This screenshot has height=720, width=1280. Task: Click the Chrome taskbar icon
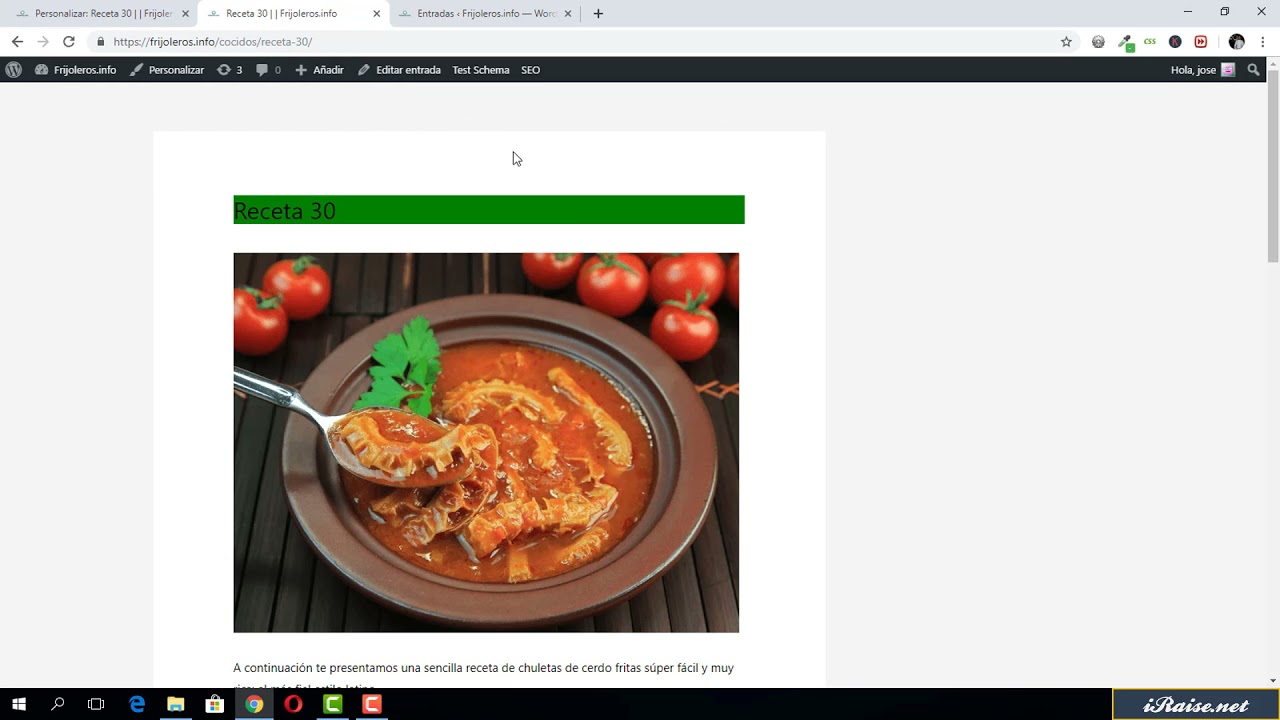(x=254, y=704)
